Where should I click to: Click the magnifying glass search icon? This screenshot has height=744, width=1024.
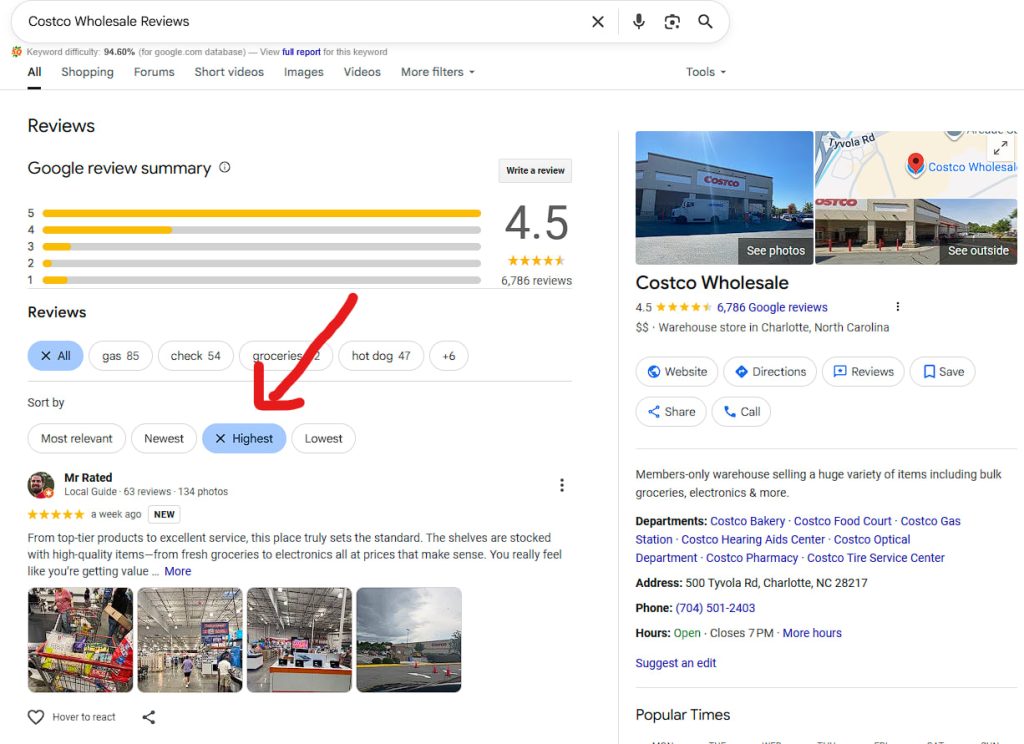tap(705, 22)
